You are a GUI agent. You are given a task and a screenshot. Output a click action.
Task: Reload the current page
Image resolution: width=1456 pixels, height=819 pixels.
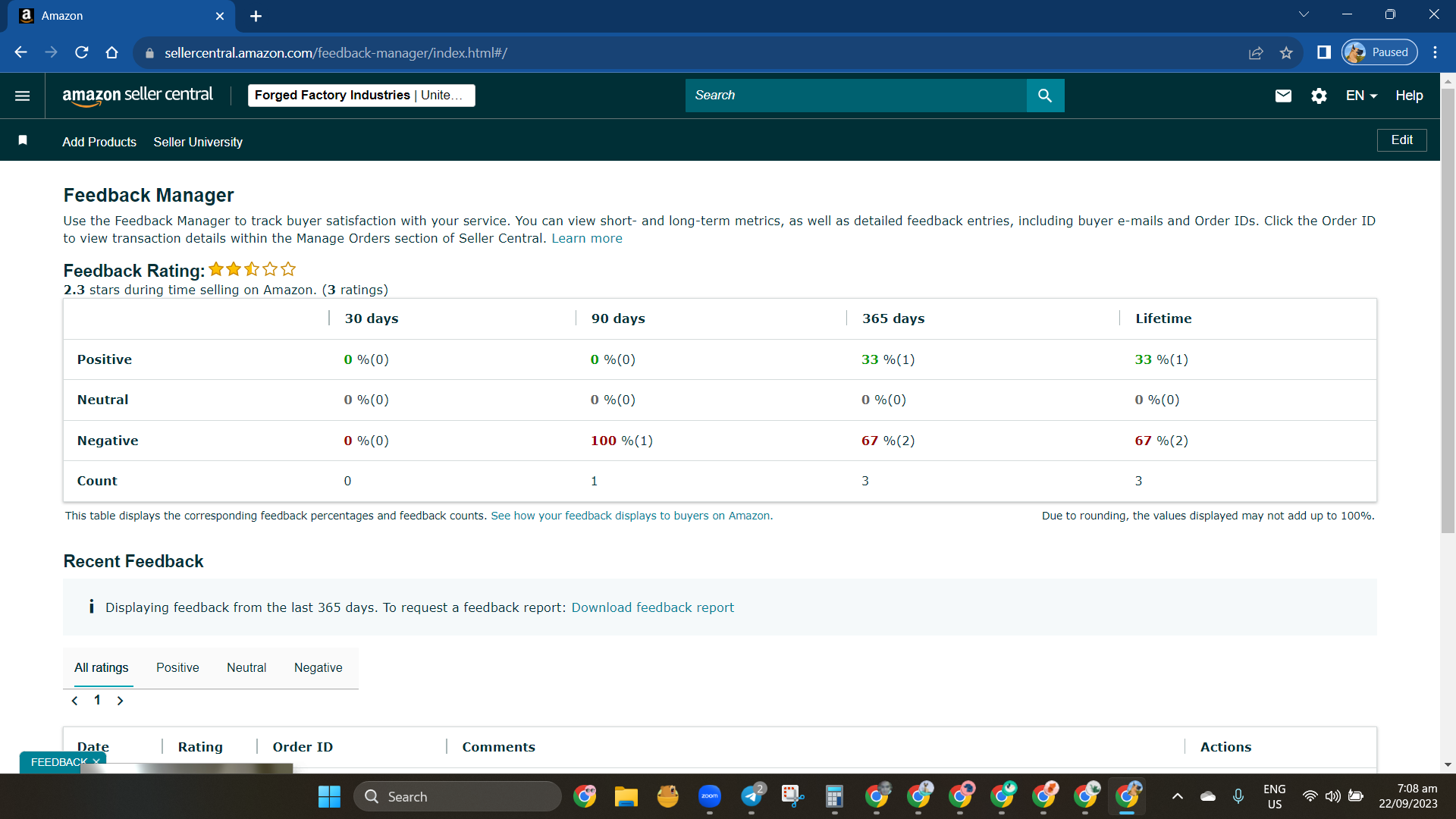tap(82, 52)
